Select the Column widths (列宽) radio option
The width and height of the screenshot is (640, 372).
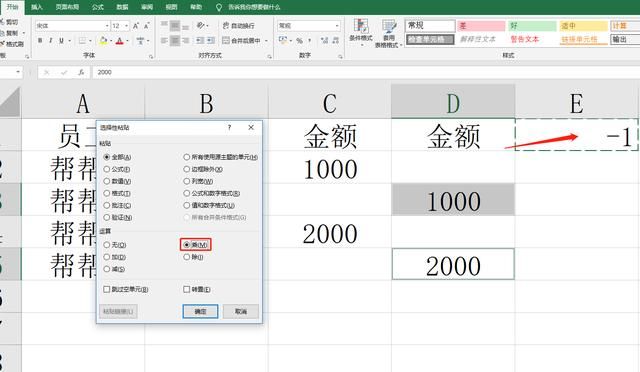pyautogui.click(x=187, y=181)
